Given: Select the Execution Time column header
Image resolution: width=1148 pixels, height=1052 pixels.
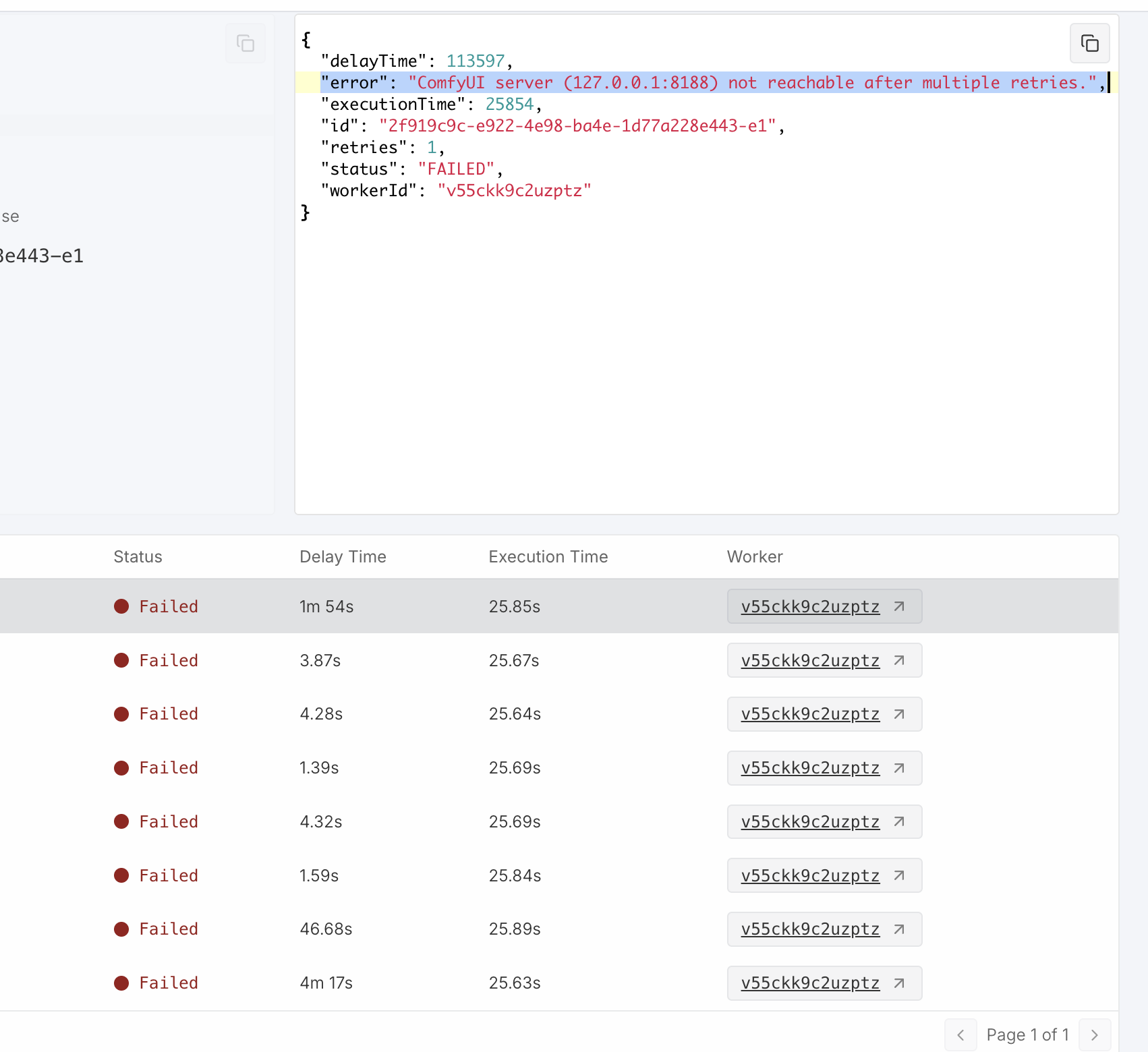Looking at the screenshot, I should tap(548, 556).
